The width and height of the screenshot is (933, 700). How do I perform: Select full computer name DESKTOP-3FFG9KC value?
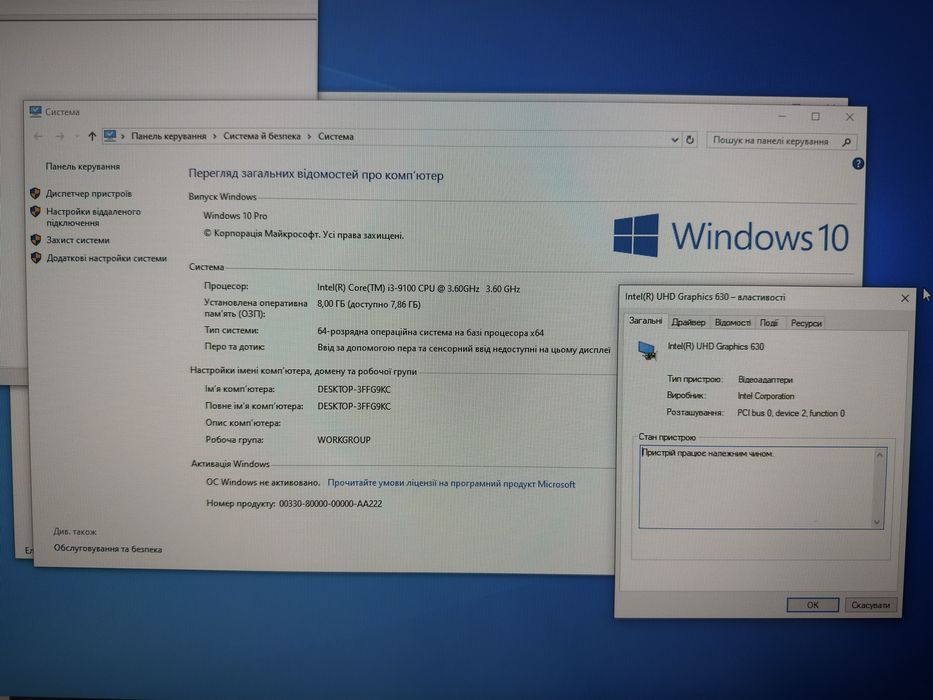pyautogui.click(x=354, y=407)
